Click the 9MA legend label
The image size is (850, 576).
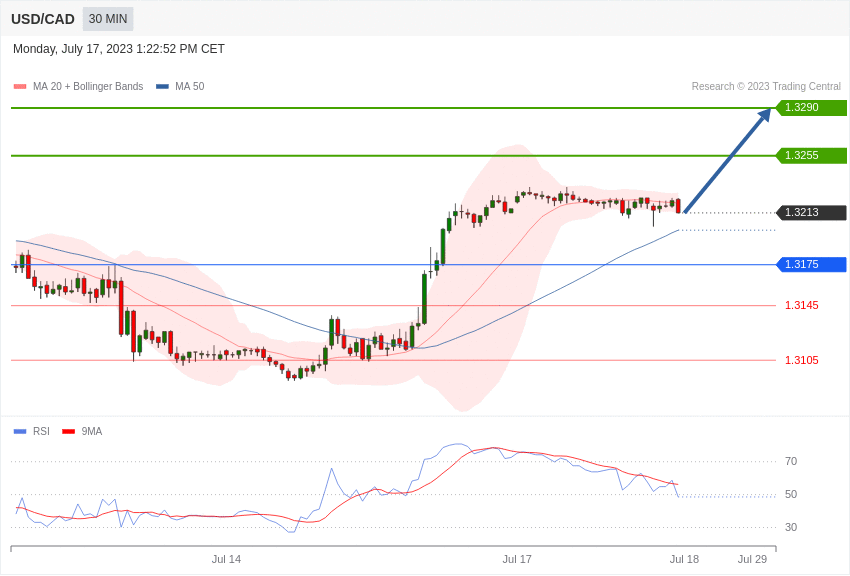(x=92, y=431)
